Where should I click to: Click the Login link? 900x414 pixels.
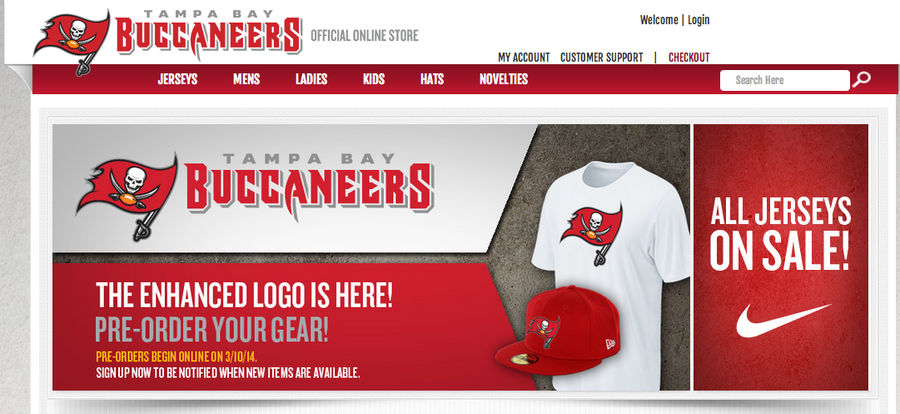coord(699,20)
